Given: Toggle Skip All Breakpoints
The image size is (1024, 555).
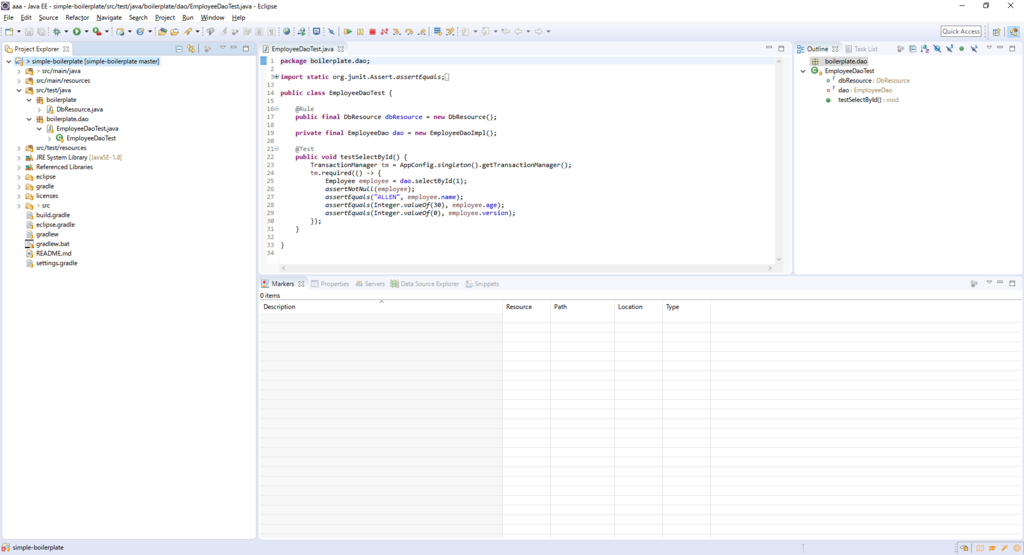Looking at the screenshot, I should (331, 31).
